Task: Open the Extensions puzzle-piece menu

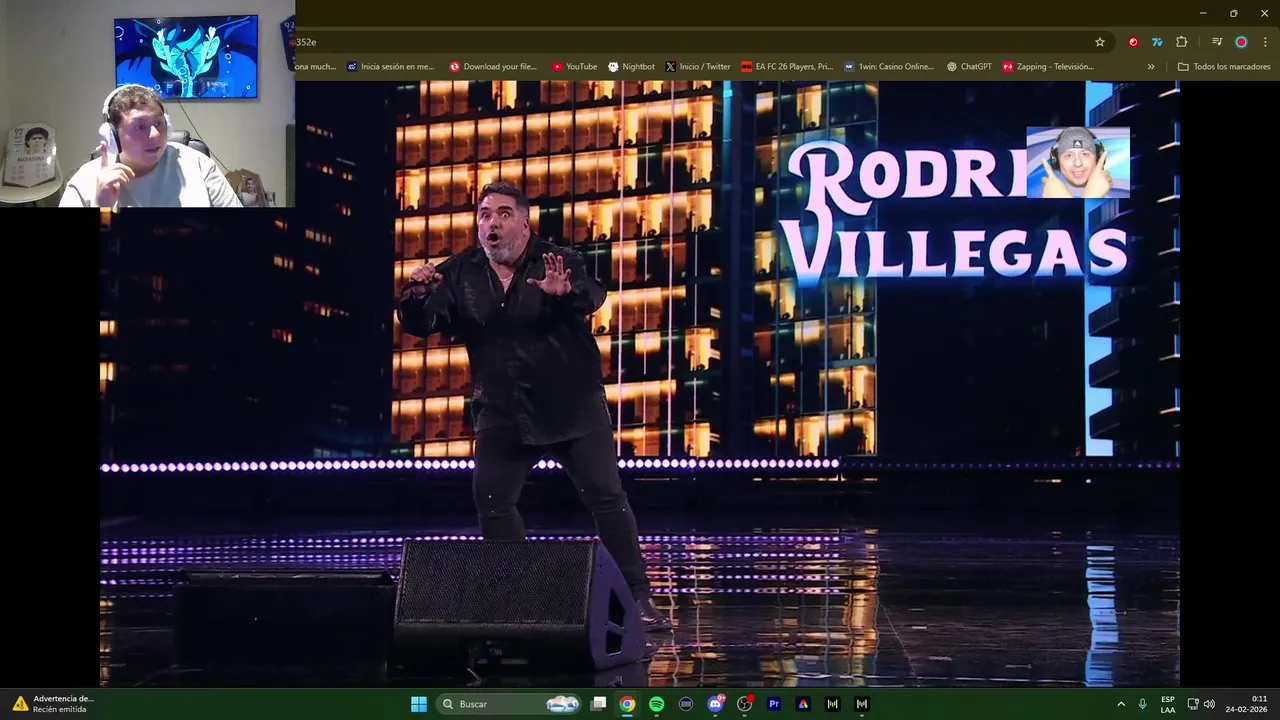Action: [x=1182, y=42]
